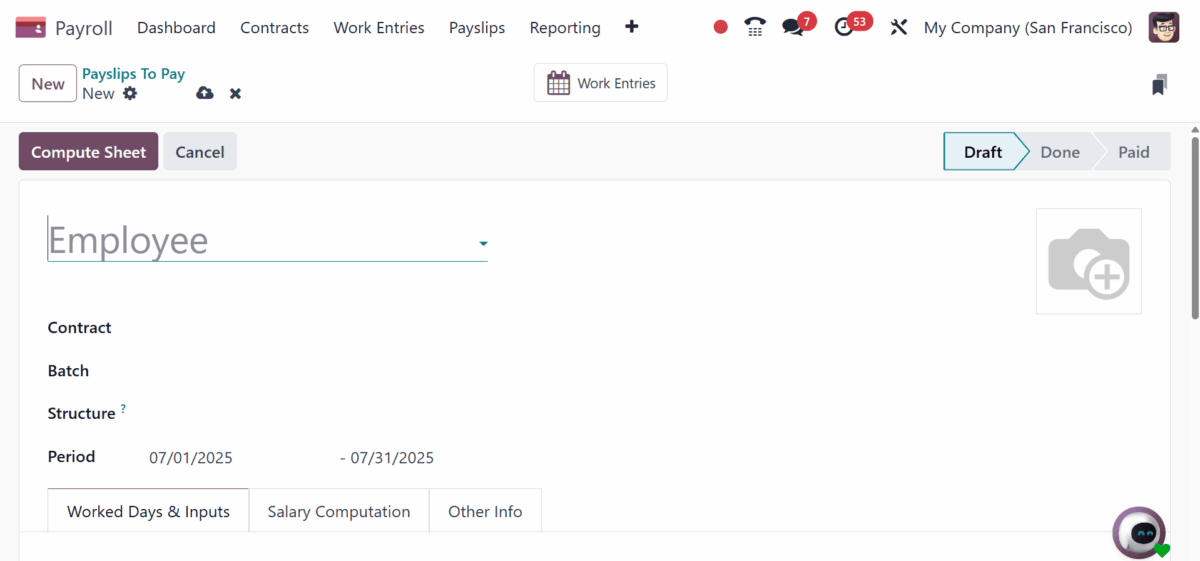This screenshot has width=1200, height=561.
Task: Click the period start date 07/01/2025
Action: [191, 458]
